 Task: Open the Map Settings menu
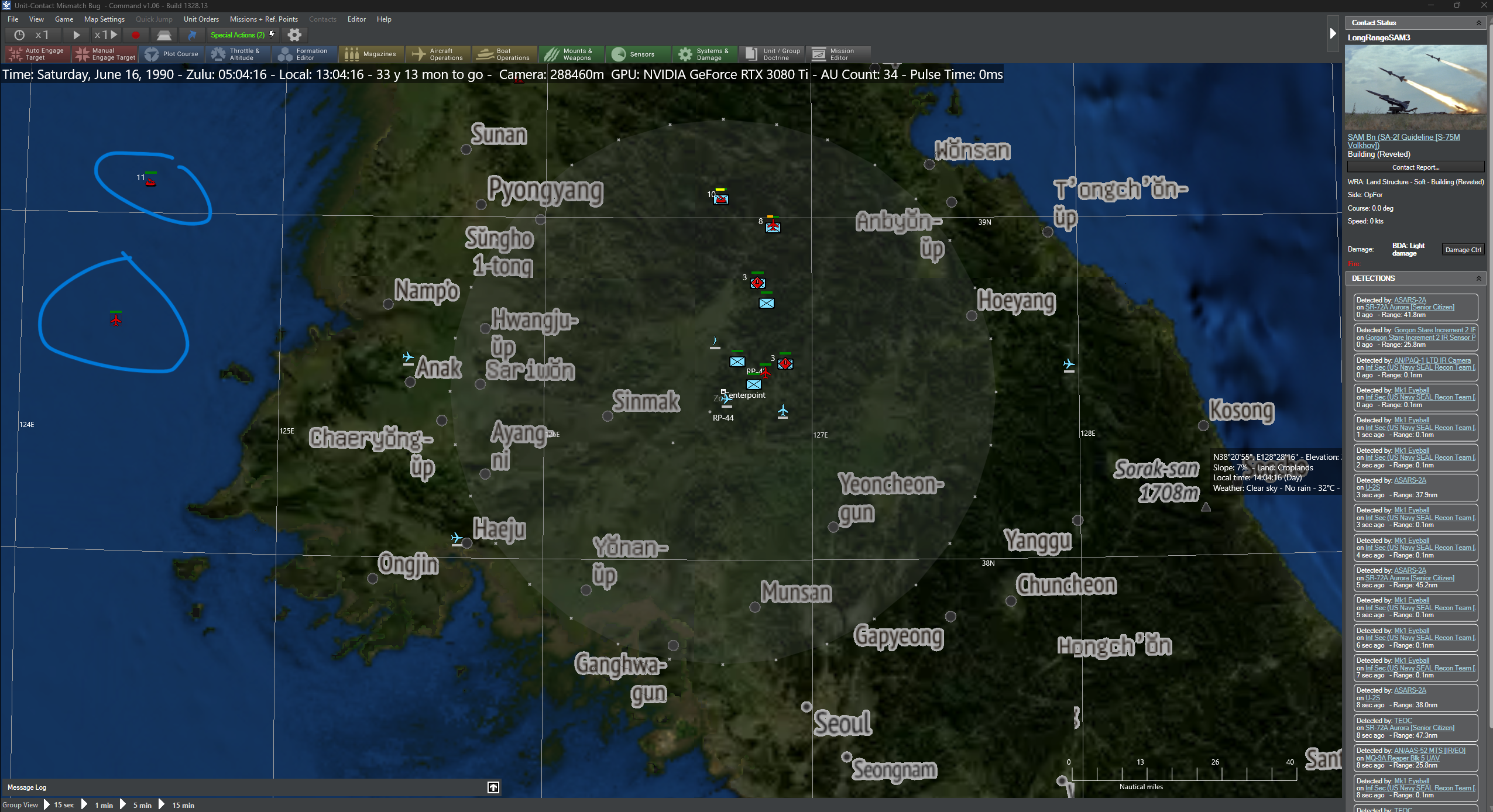tap(104, 19)
